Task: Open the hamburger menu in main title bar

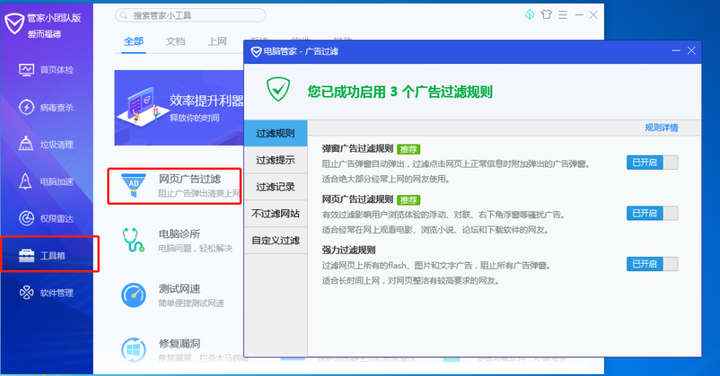Action: tap(563, 15)
